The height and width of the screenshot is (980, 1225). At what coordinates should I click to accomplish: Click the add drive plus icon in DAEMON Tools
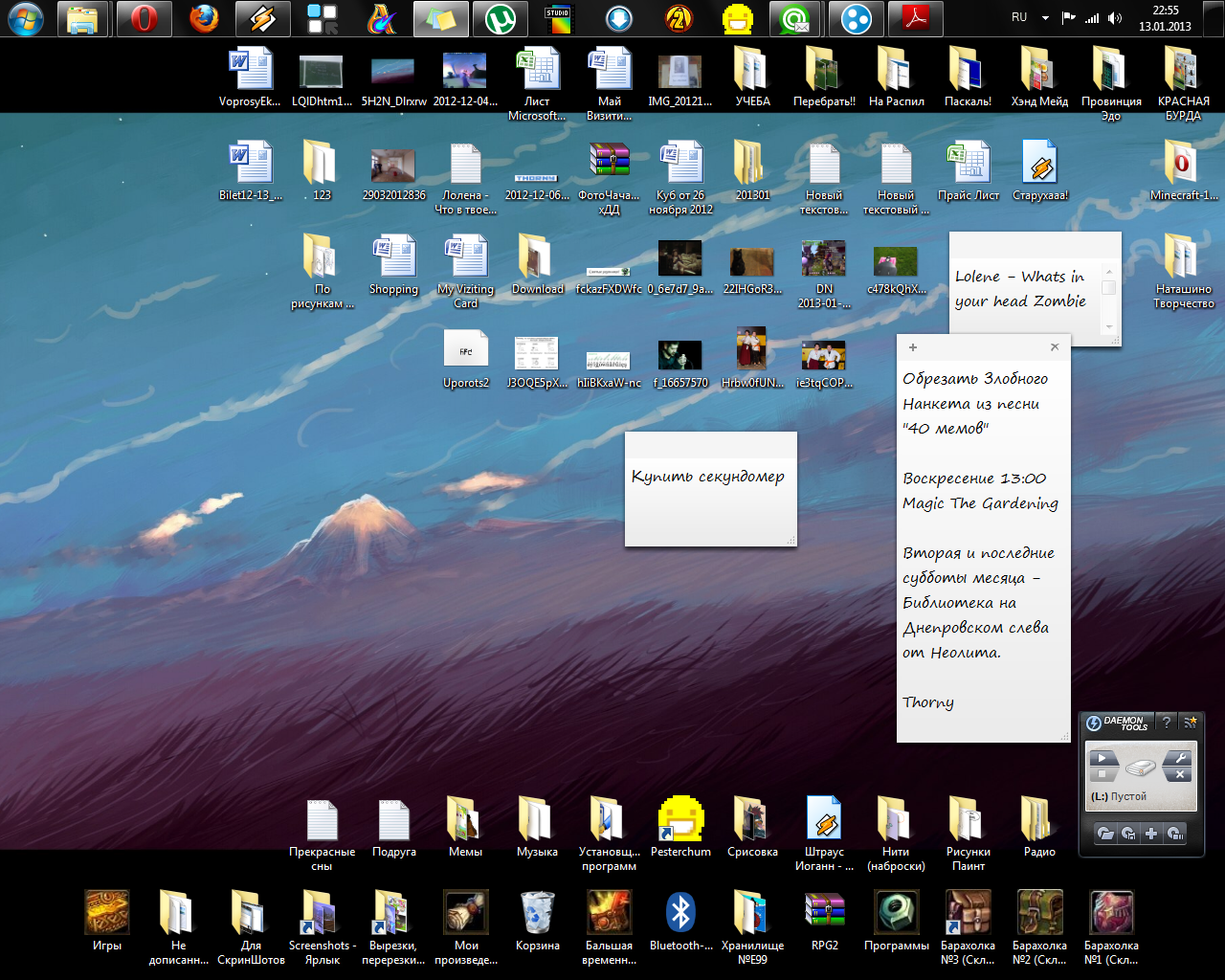(1151, 834)
